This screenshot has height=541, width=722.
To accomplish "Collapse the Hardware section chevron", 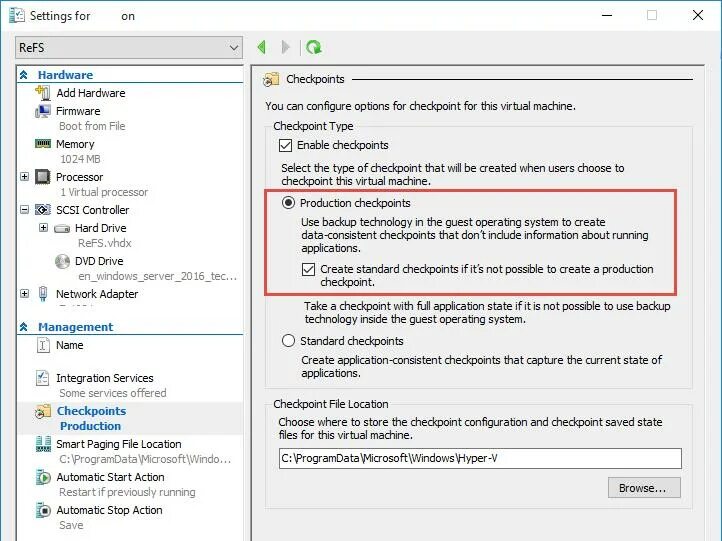I will point(24,75).
